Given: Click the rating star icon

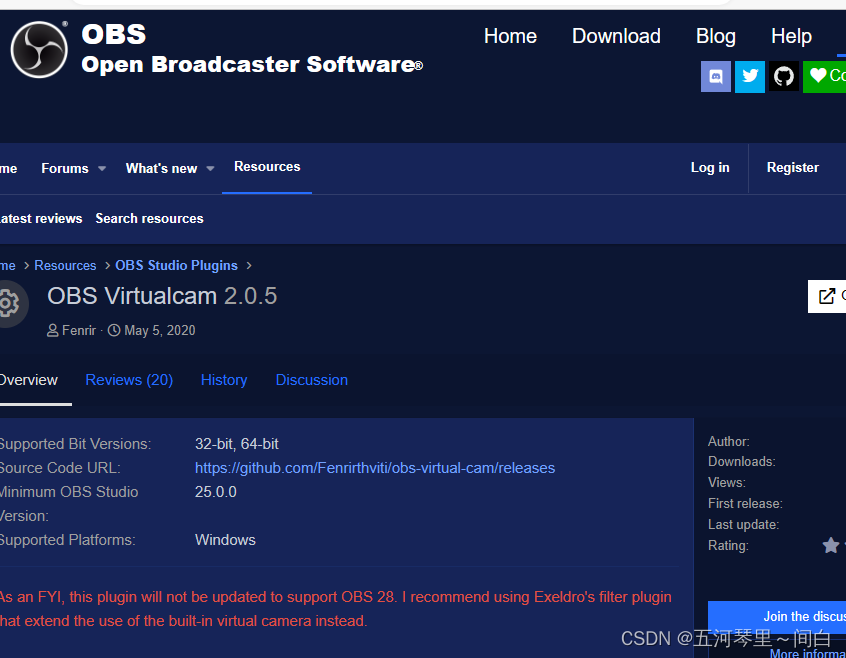Looking at the screenshot, I should click(830, 545).
